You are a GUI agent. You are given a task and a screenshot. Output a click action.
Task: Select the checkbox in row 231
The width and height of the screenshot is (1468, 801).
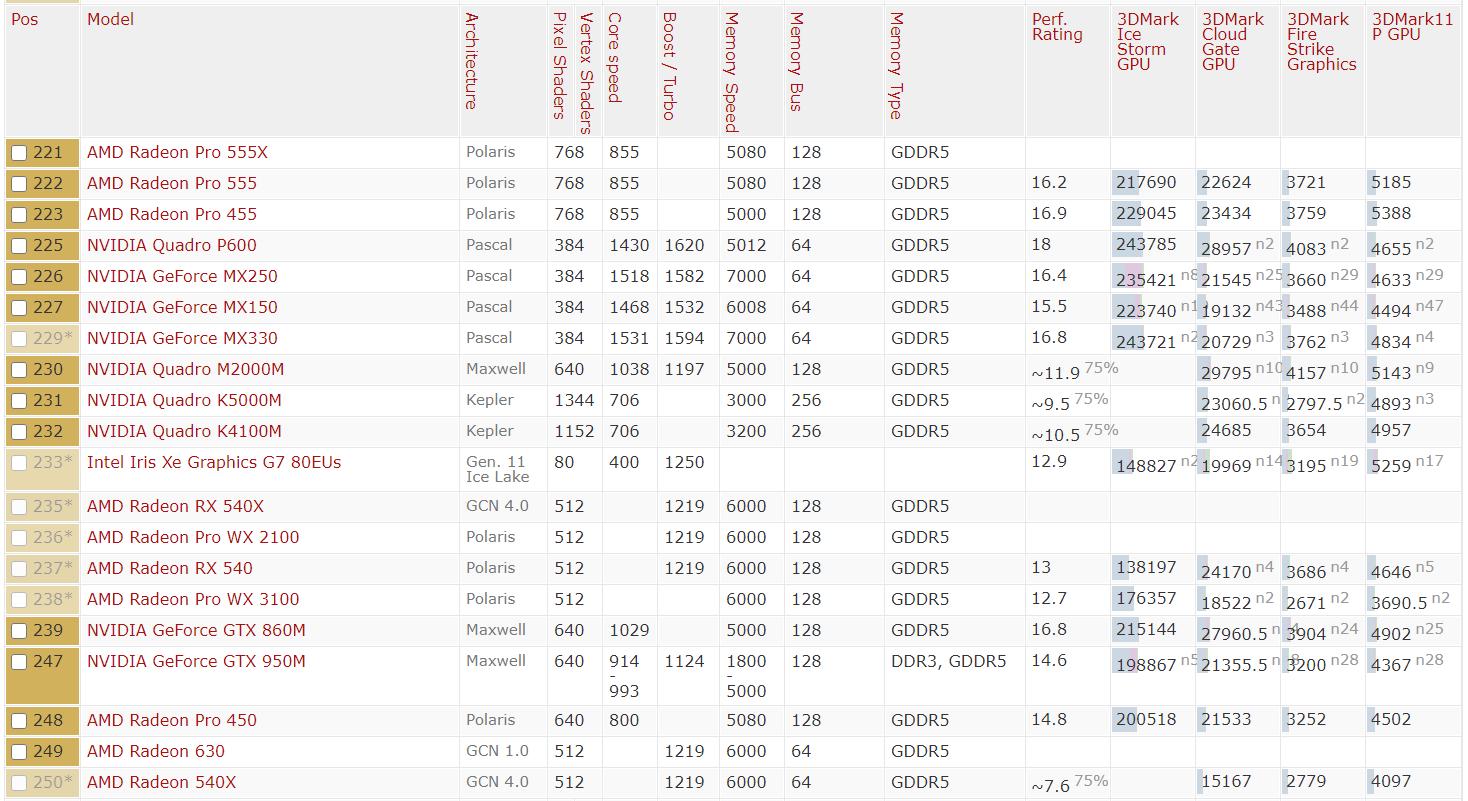click(19, 402)
